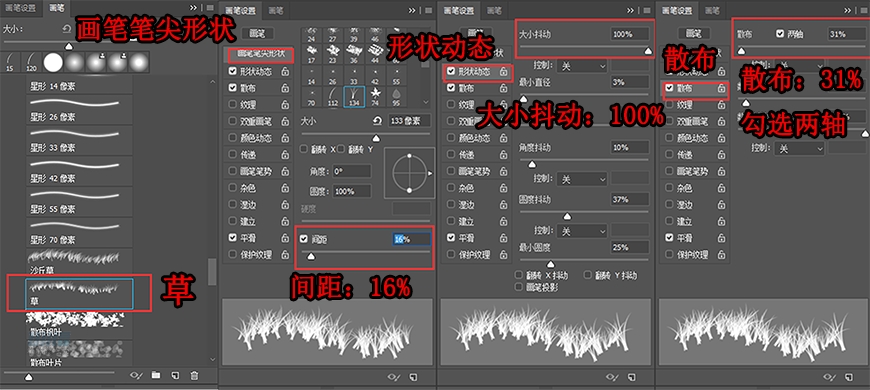Click lock icon beside 杂色 in tip shape panel
This screenshot has height=390, width=870.
pyautogui.click(x=284, y=188)
